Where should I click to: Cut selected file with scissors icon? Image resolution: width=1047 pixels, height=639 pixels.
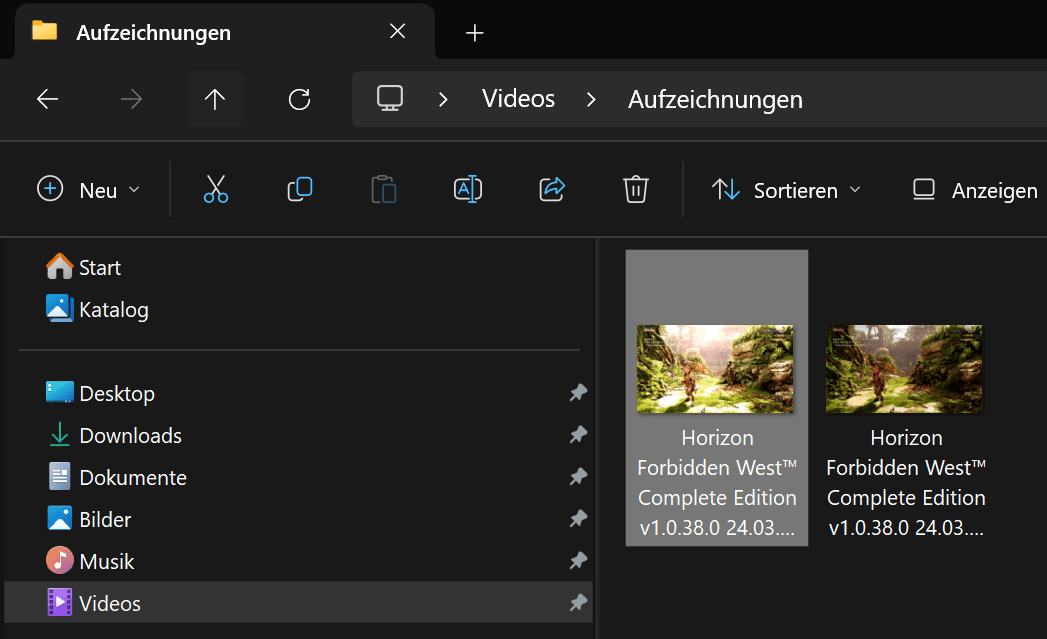click(x=216, y=190)
